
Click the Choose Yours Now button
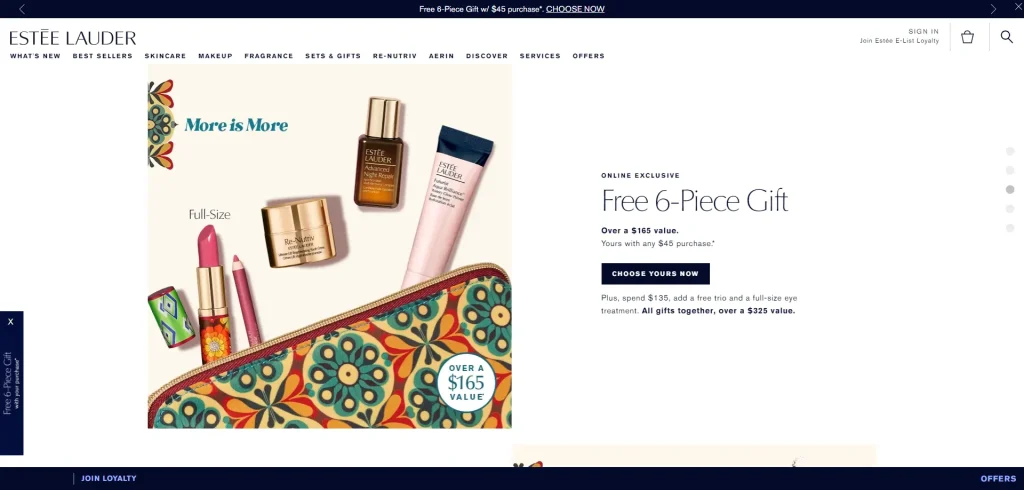[x=655, y=274]
